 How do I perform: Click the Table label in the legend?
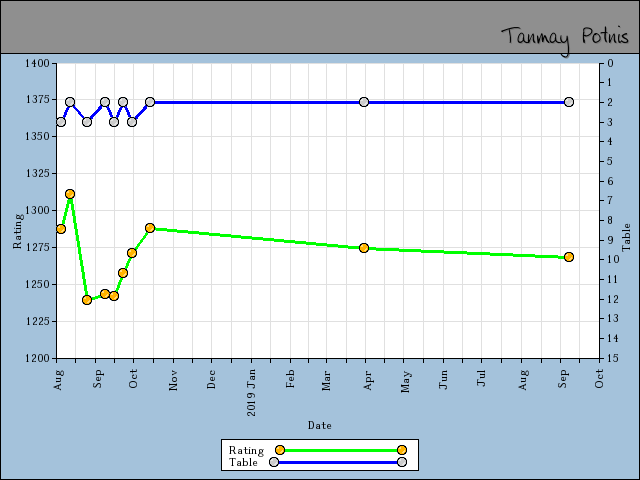(243, 462)
